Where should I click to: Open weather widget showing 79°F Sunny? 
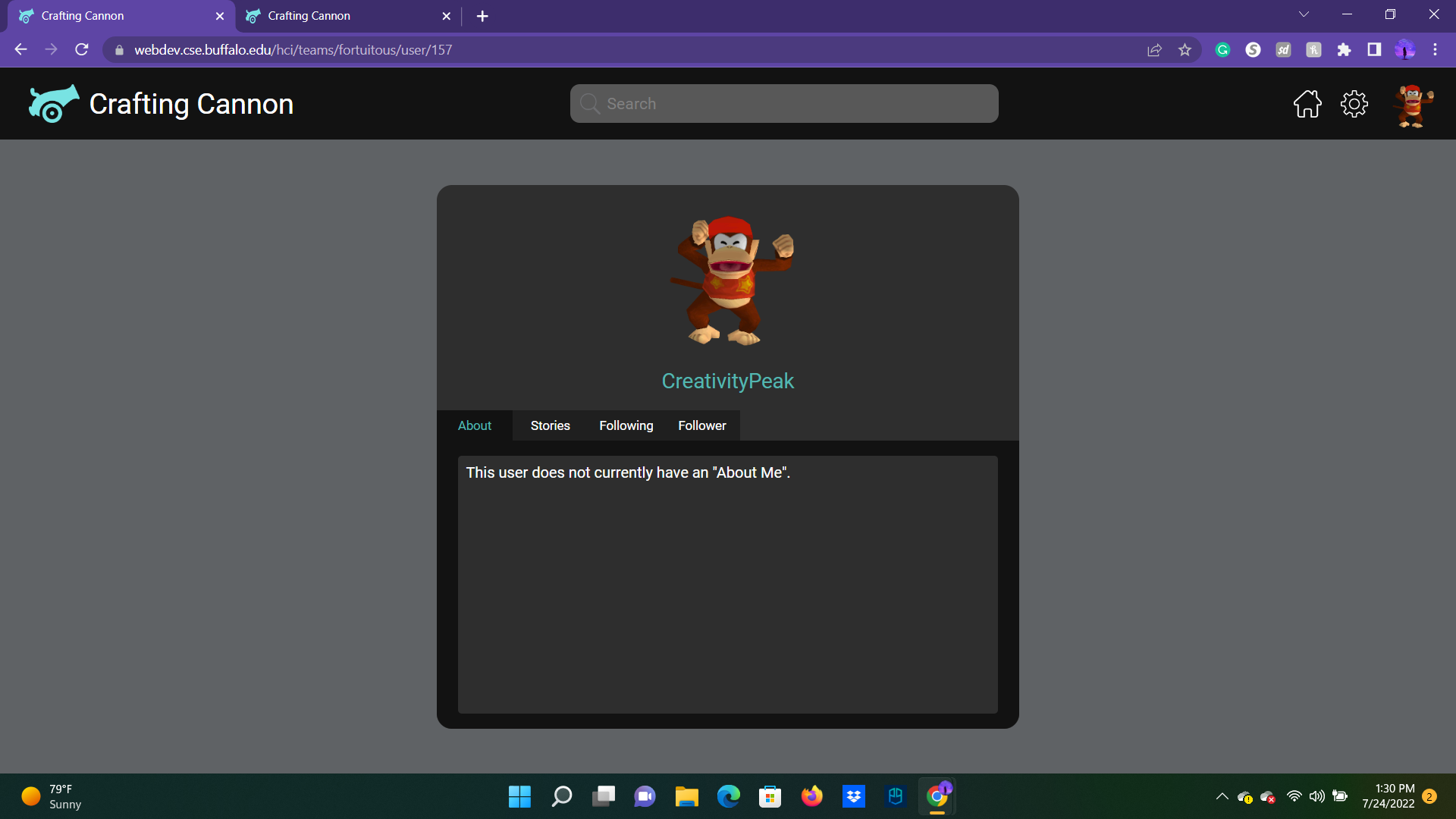[52, 796]
